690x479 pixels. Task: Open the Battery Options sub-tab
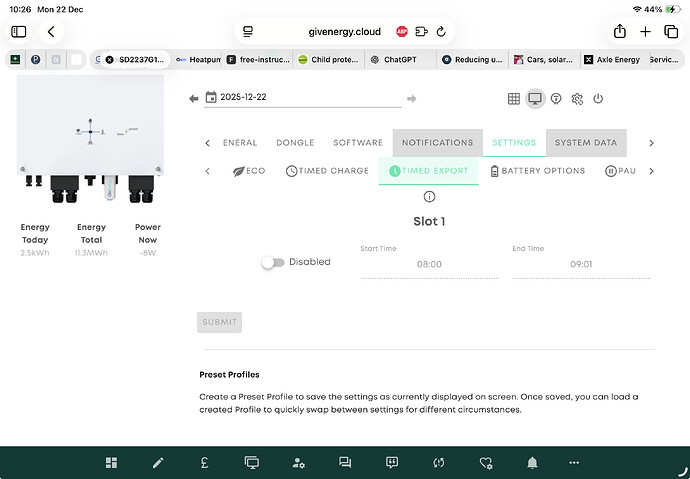[x=537, y=171]
